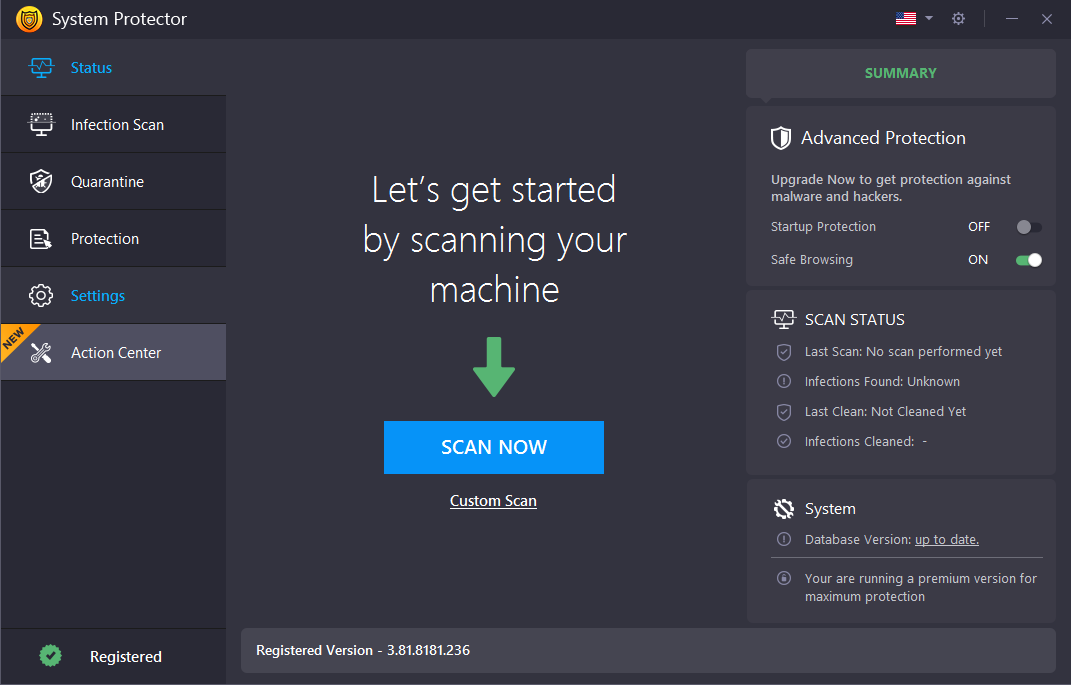Open the Custom Scan link
Image resolution: width=1071 pixels, height=685 pixels.
click(493, 501)
